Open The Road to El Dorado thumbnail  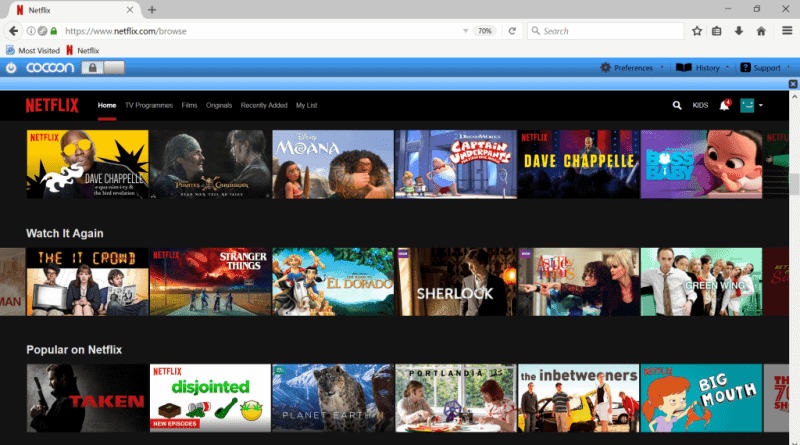tap(333, 282)
